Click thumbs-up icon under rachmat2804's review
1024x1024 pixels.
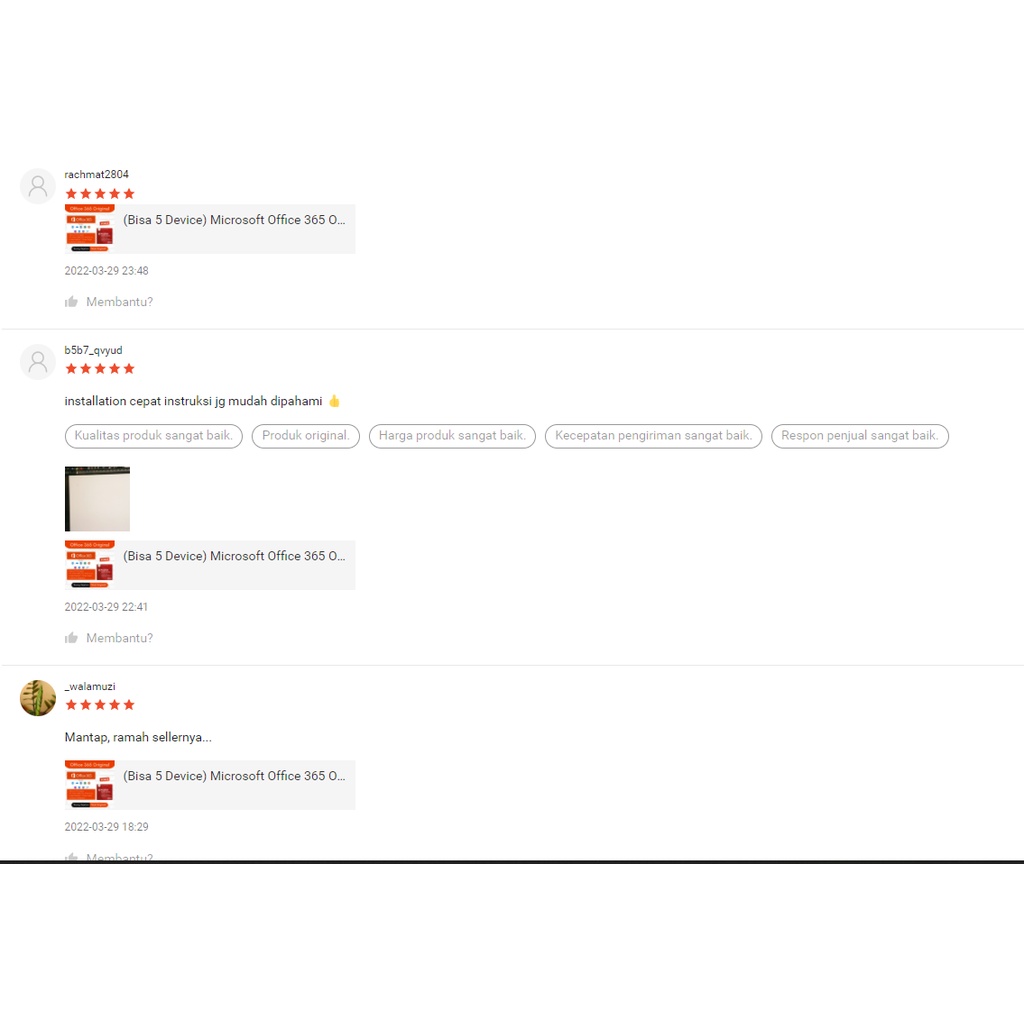71,302
